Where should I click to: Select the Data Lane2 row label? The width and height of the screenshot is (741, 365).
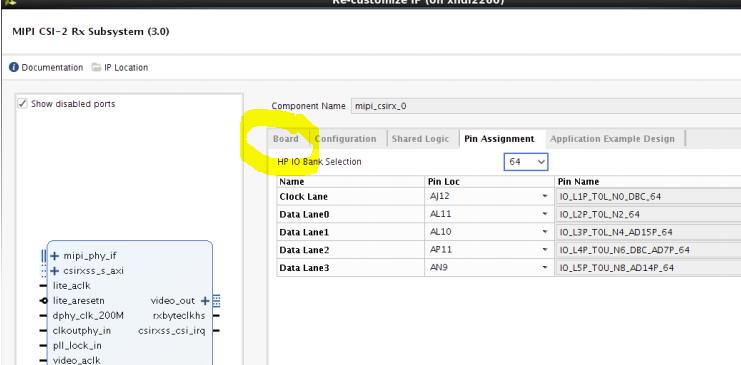(x=304, y=250)
